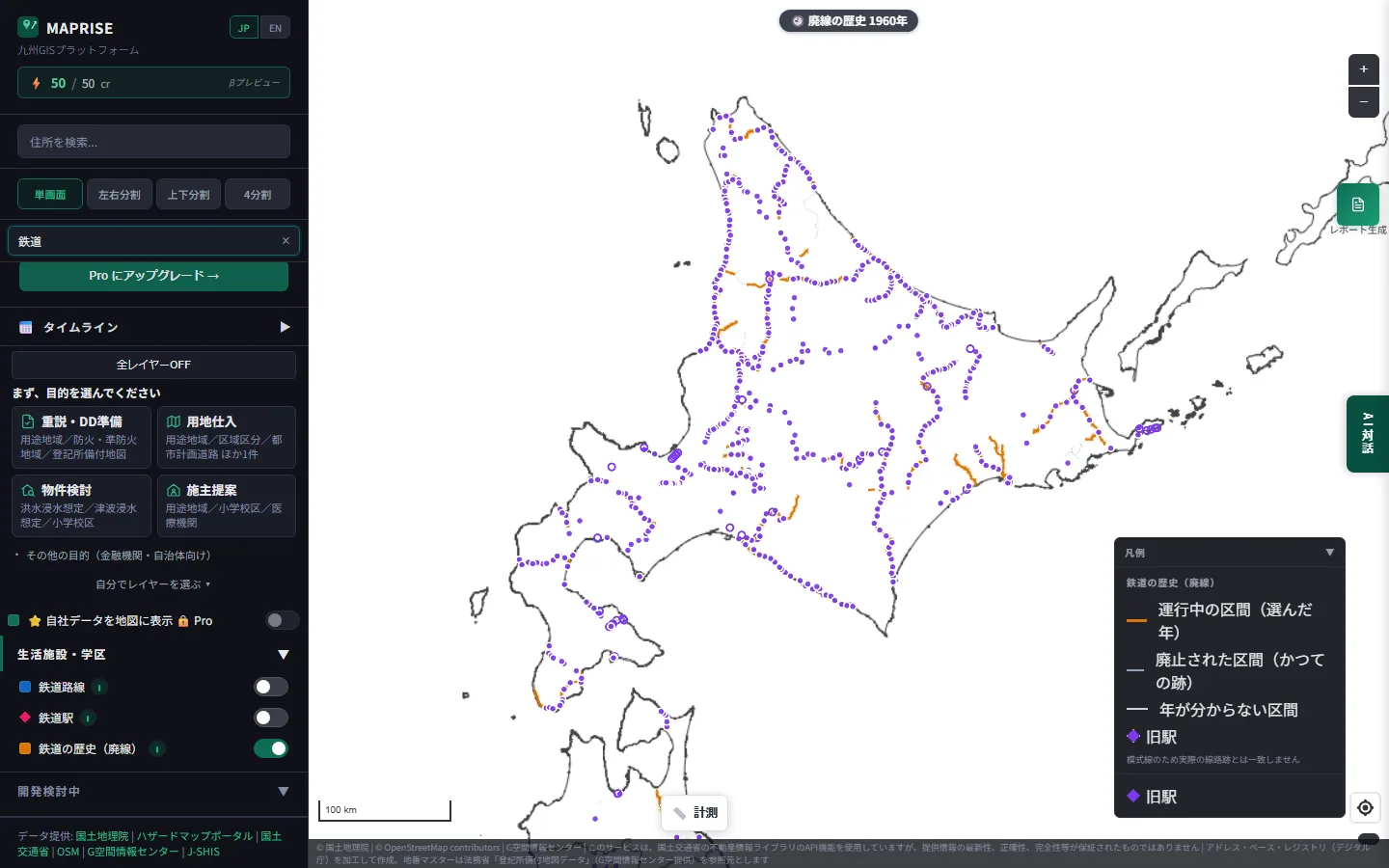Click the 全レイヤーOFF button
This screenshot has width=1389, height=868.
pyautogui.click(x=154, y=365)
